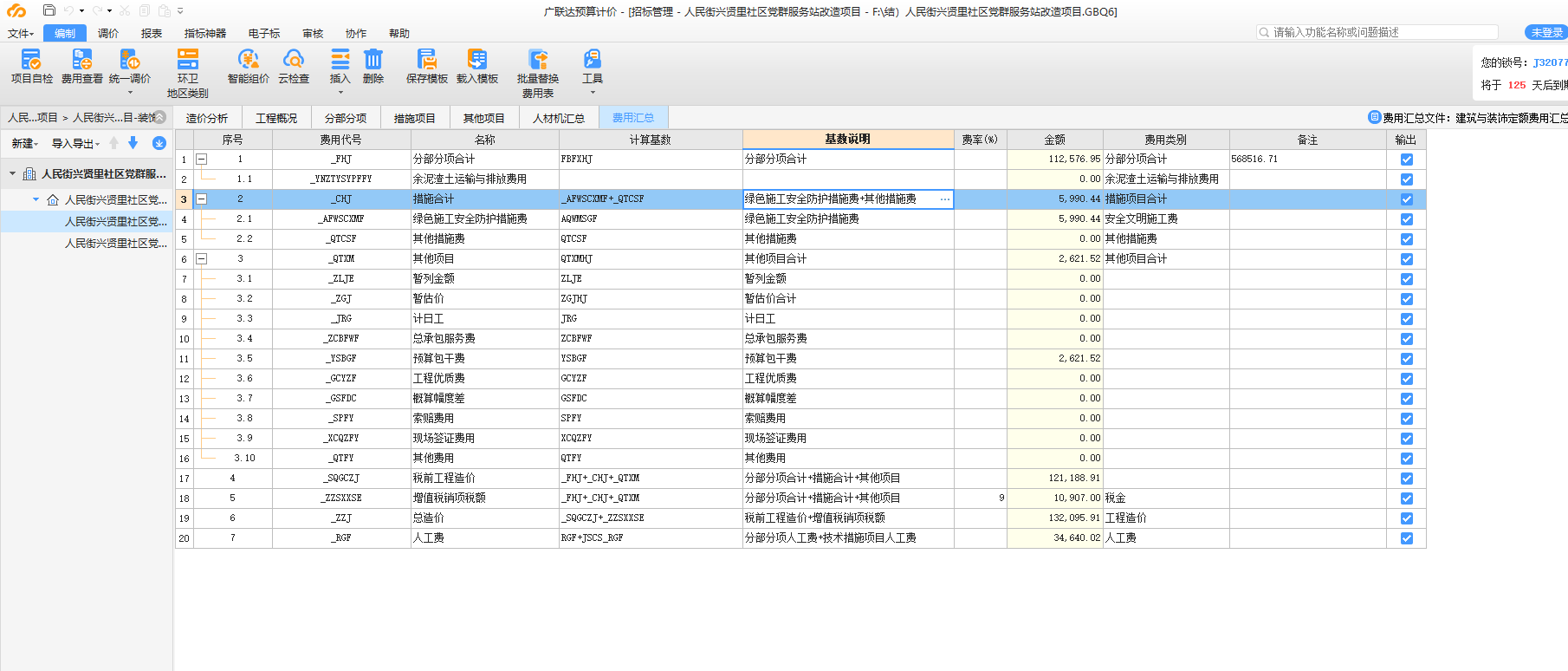Toggle output checkbox for 总造价 row

(x=1406, y=518)
